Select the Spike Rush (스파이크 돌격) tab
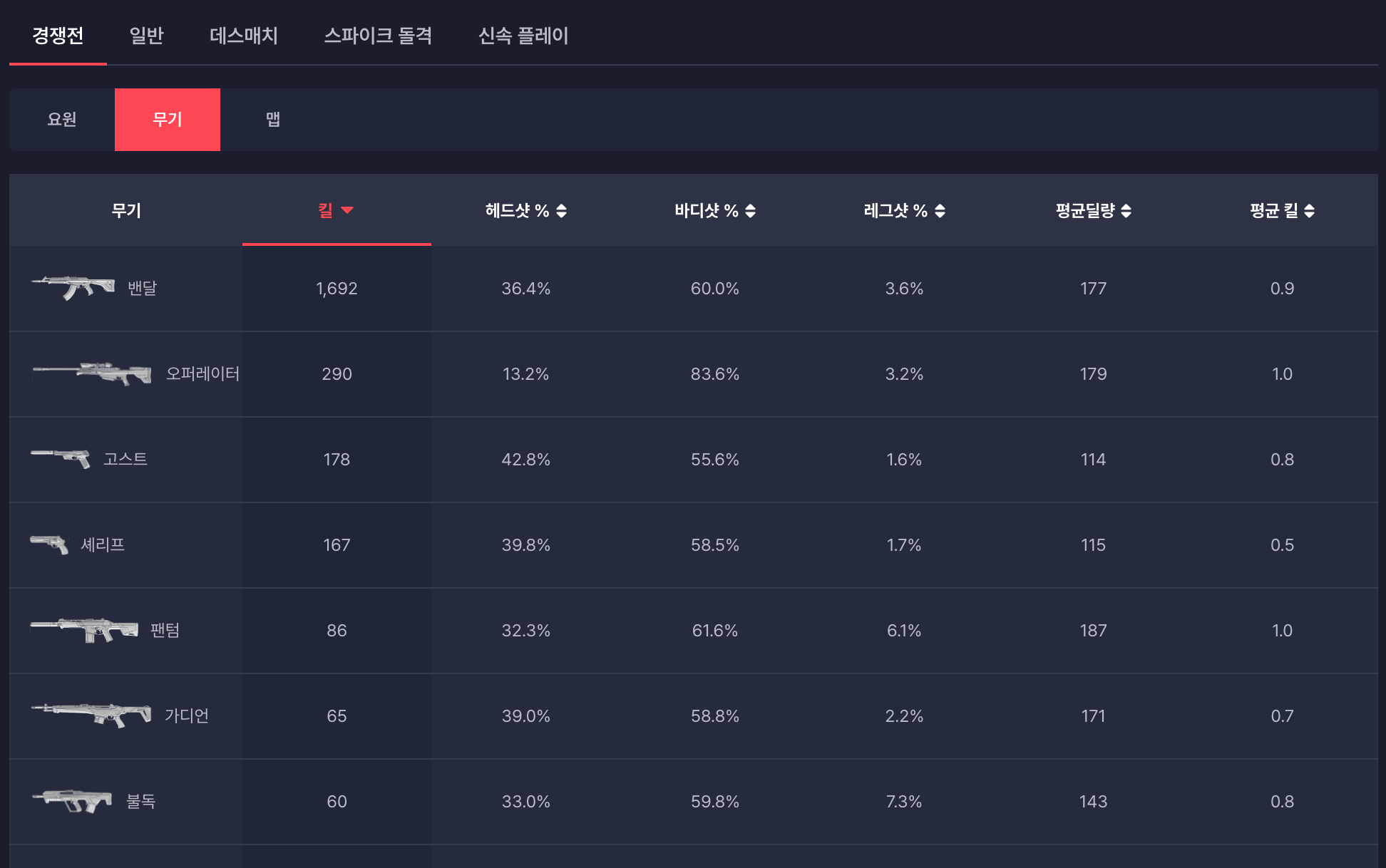The height and width of the screenshot is (868, 1386). point(378,36)
